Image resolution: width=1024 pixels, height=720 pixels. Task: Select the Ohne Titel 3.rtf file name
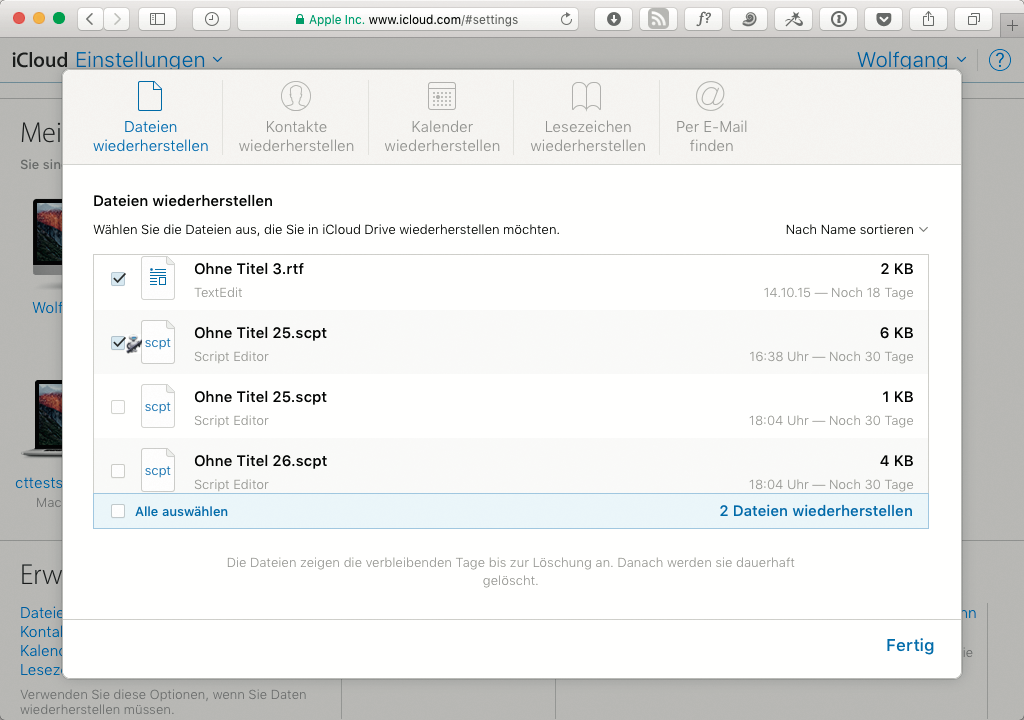coord(249,269)
